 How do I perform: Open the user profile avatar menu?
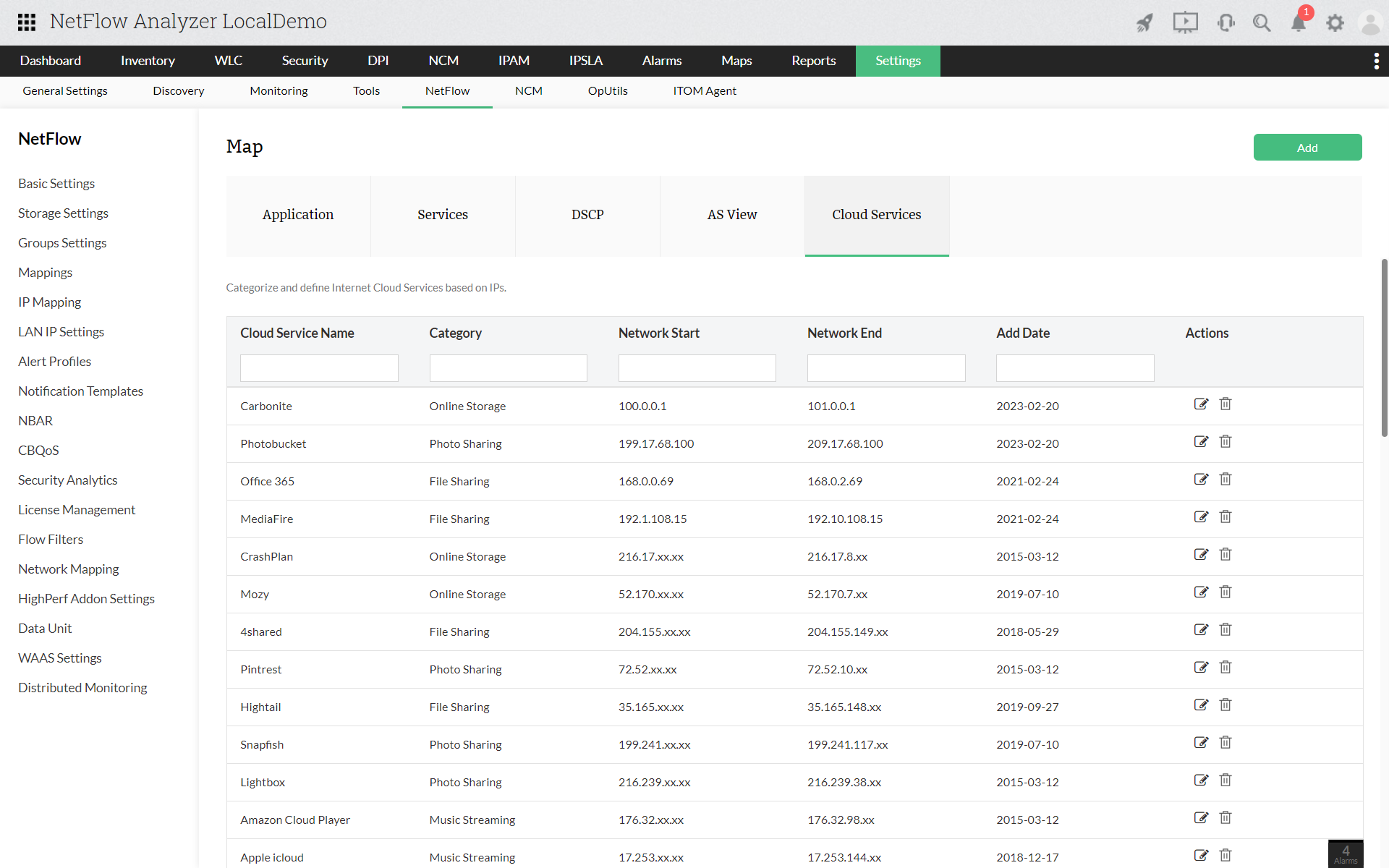click(1370, 23)
